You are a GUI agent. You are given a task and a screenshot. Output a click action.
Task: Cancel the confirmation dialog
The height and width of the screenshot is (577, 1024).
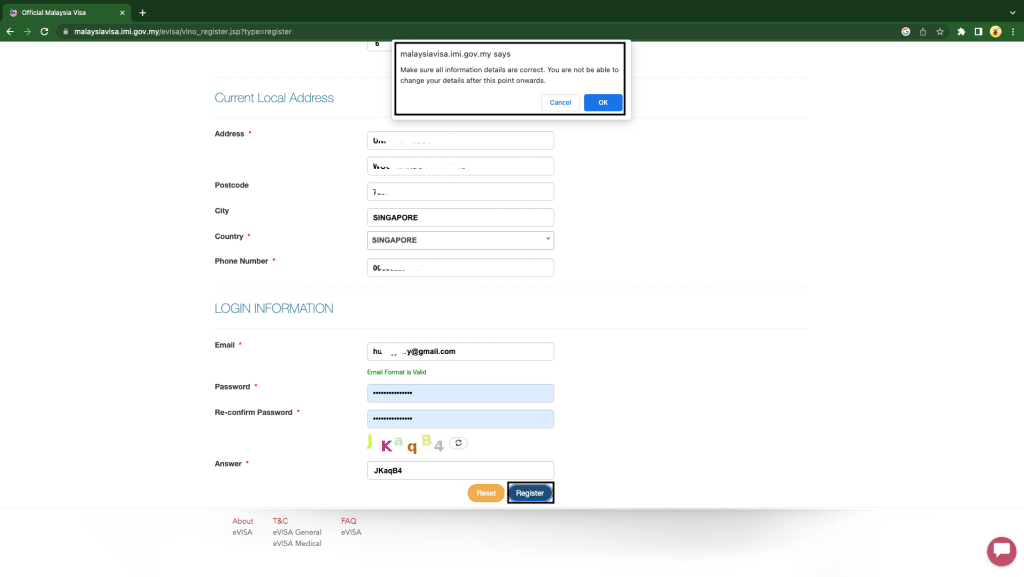coord(560,102)
